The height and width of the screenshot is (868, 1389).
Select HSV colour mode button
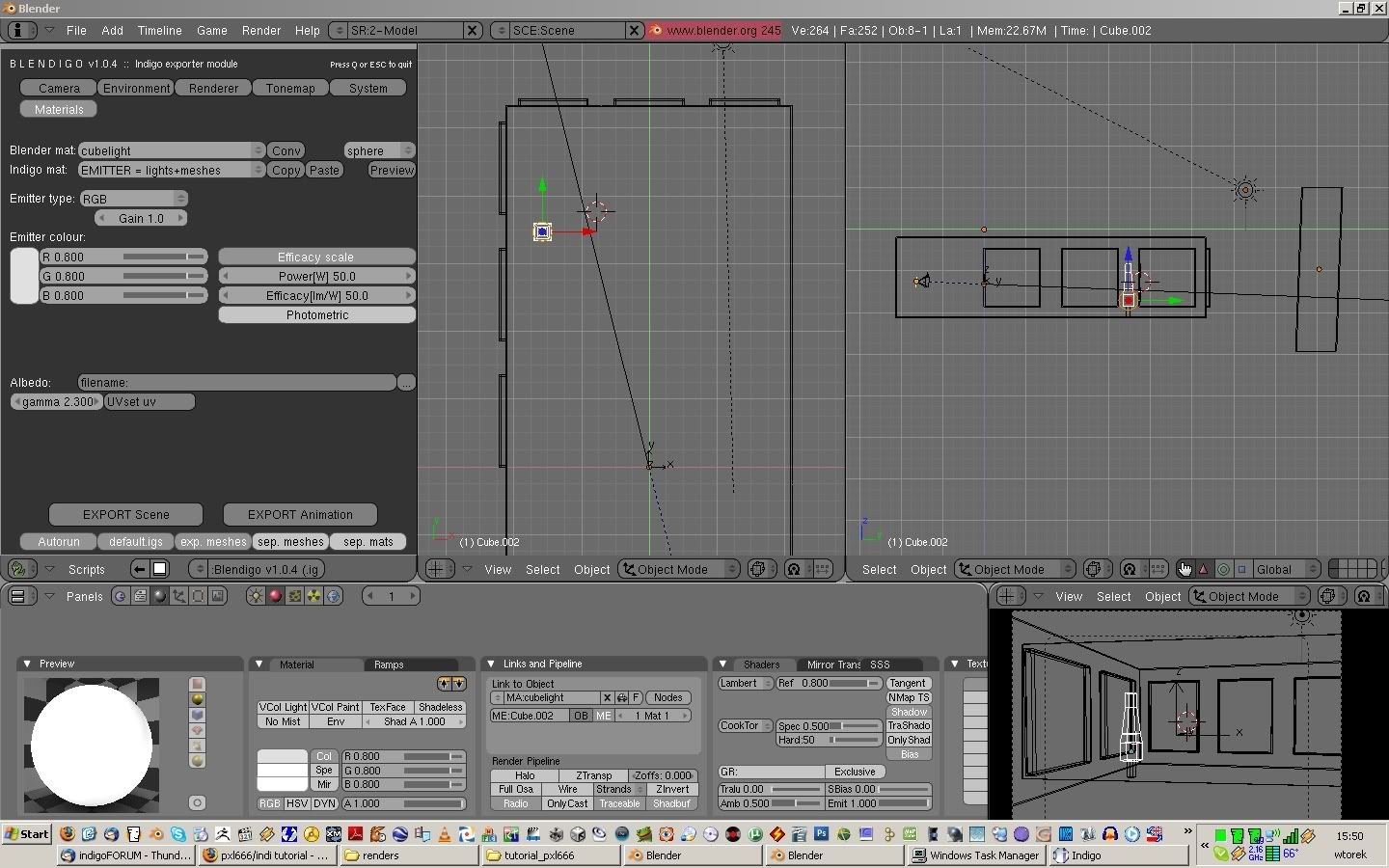pos(297,803)
